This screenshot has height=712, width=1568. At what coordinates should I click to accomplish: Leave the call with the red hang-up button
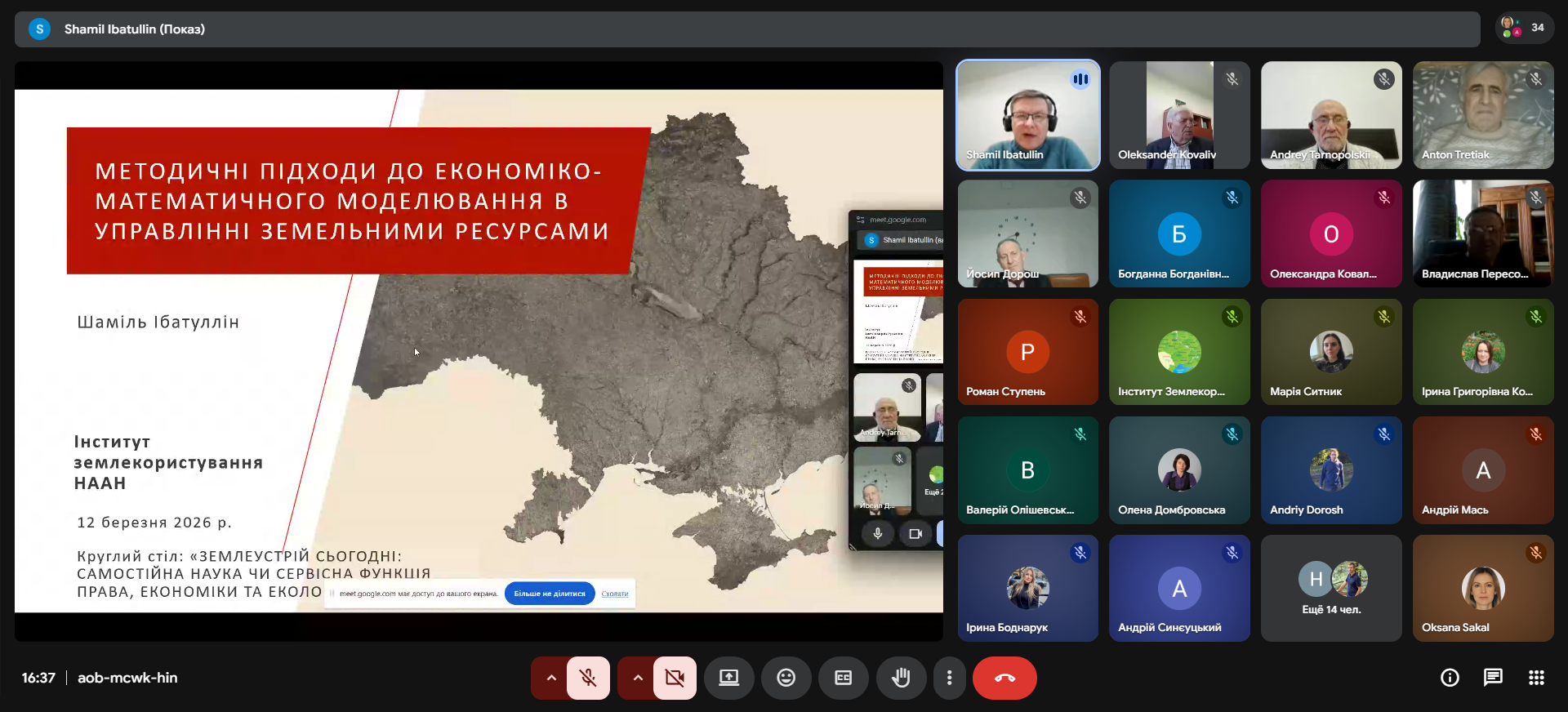[1004, 678]
